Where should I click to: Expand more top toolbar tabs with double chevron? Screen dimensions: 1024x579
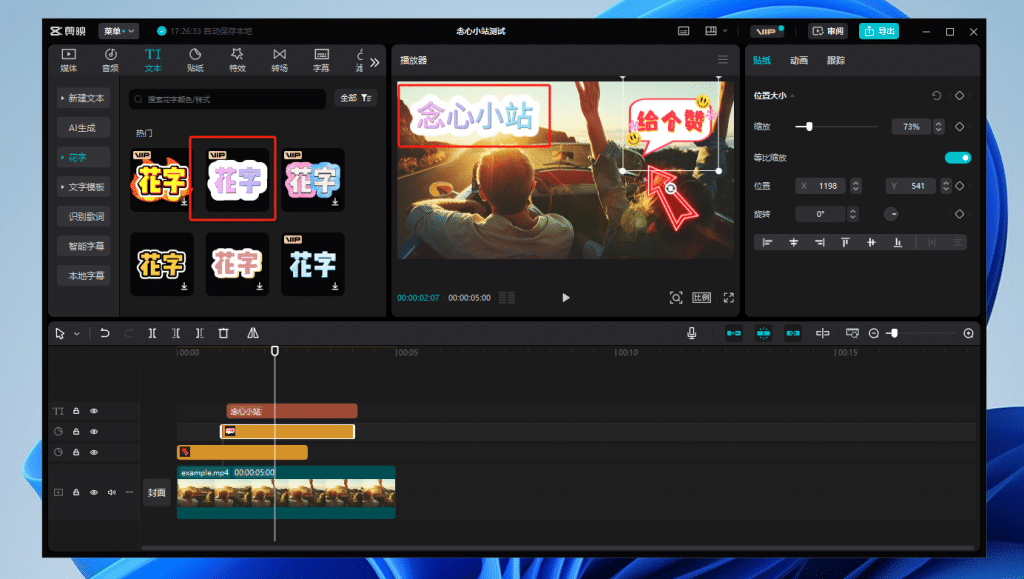375,63
